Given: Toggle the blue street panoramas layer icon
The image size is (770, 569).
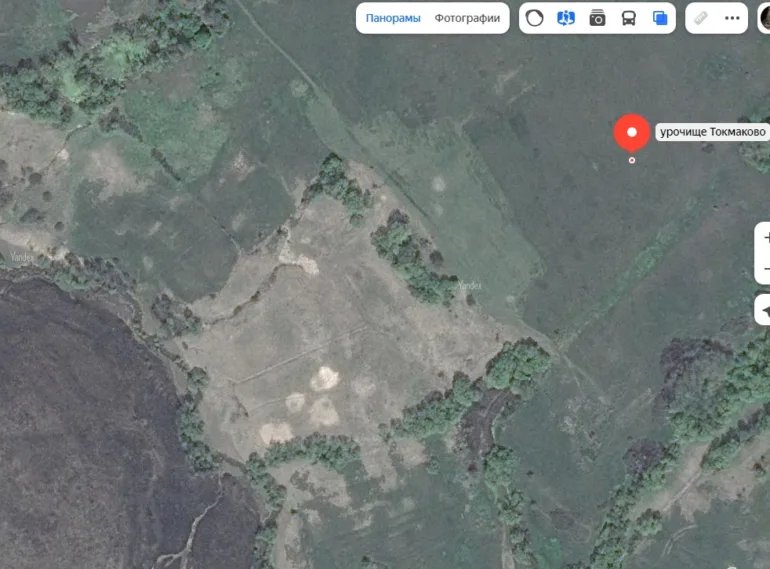Looking at the screenshot, I should coord(566,18).
